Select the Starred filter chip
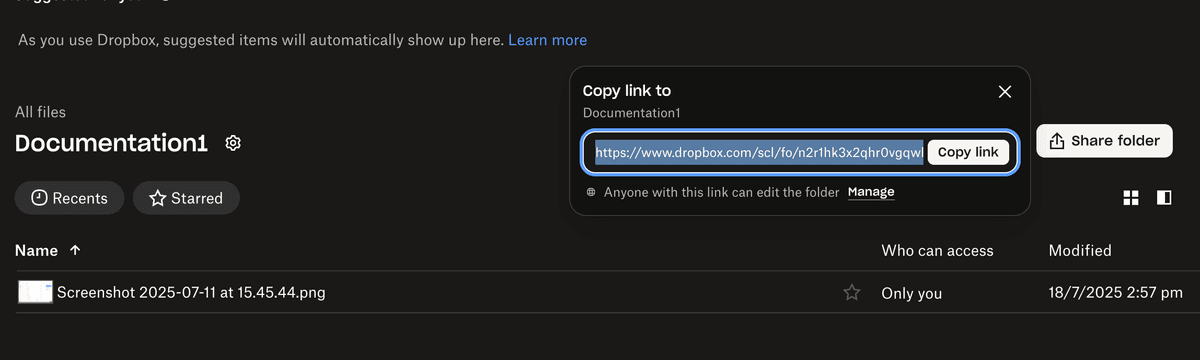This screenshot has height=360, width=1200. coord(186,198)
